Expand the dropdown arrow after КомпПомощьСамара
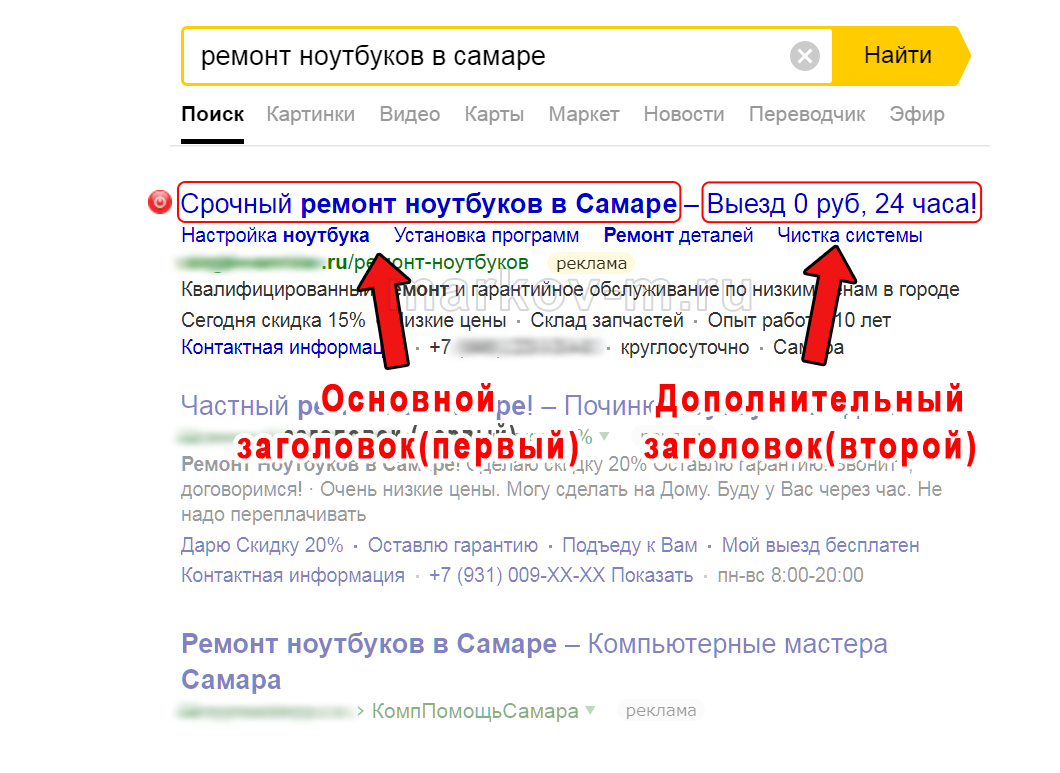Viewport: 1060px width, 773px height. click(x=590, y=711)
